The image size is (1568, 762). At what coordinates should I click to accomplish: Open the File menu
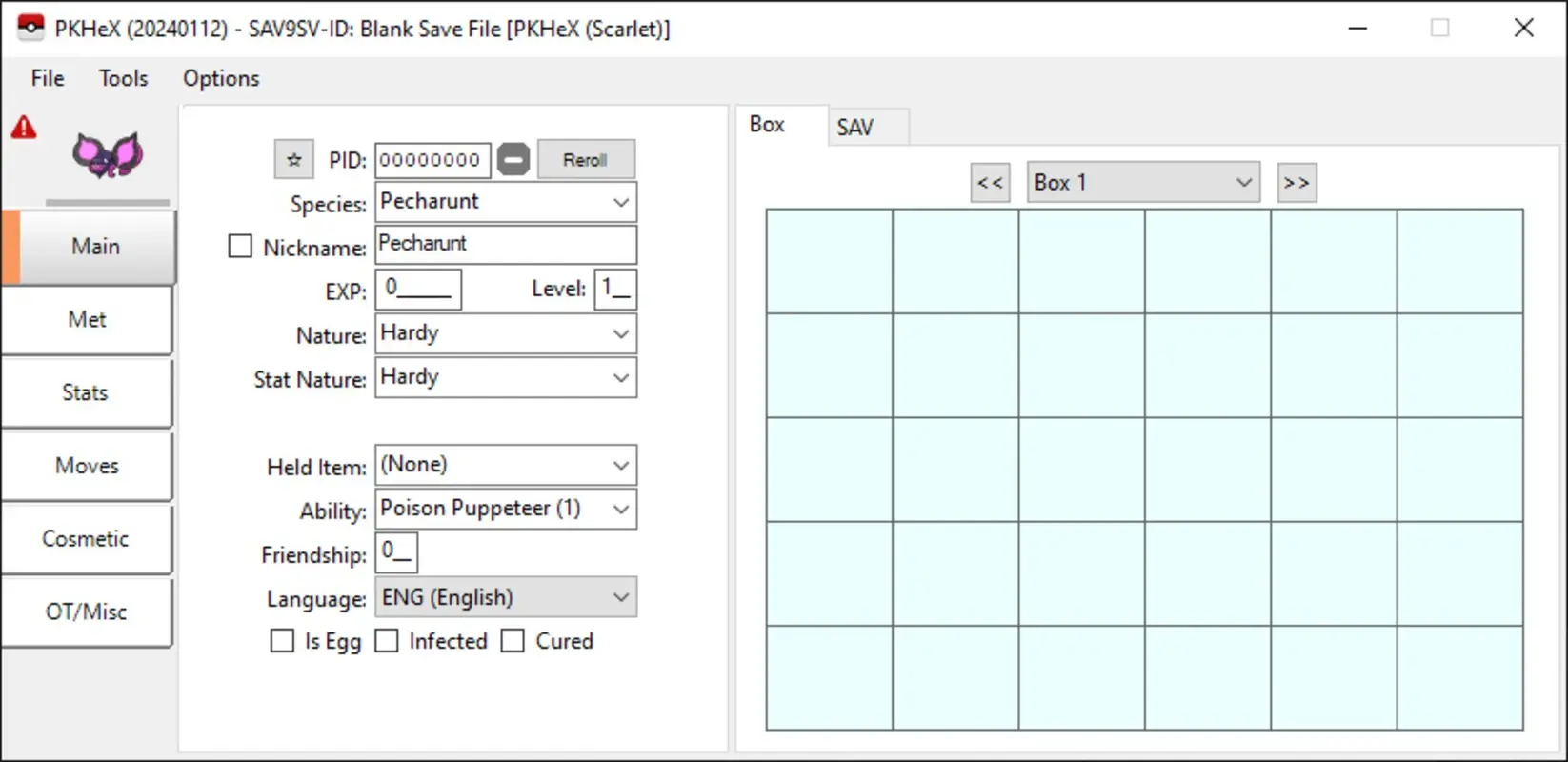coord(48,78)
